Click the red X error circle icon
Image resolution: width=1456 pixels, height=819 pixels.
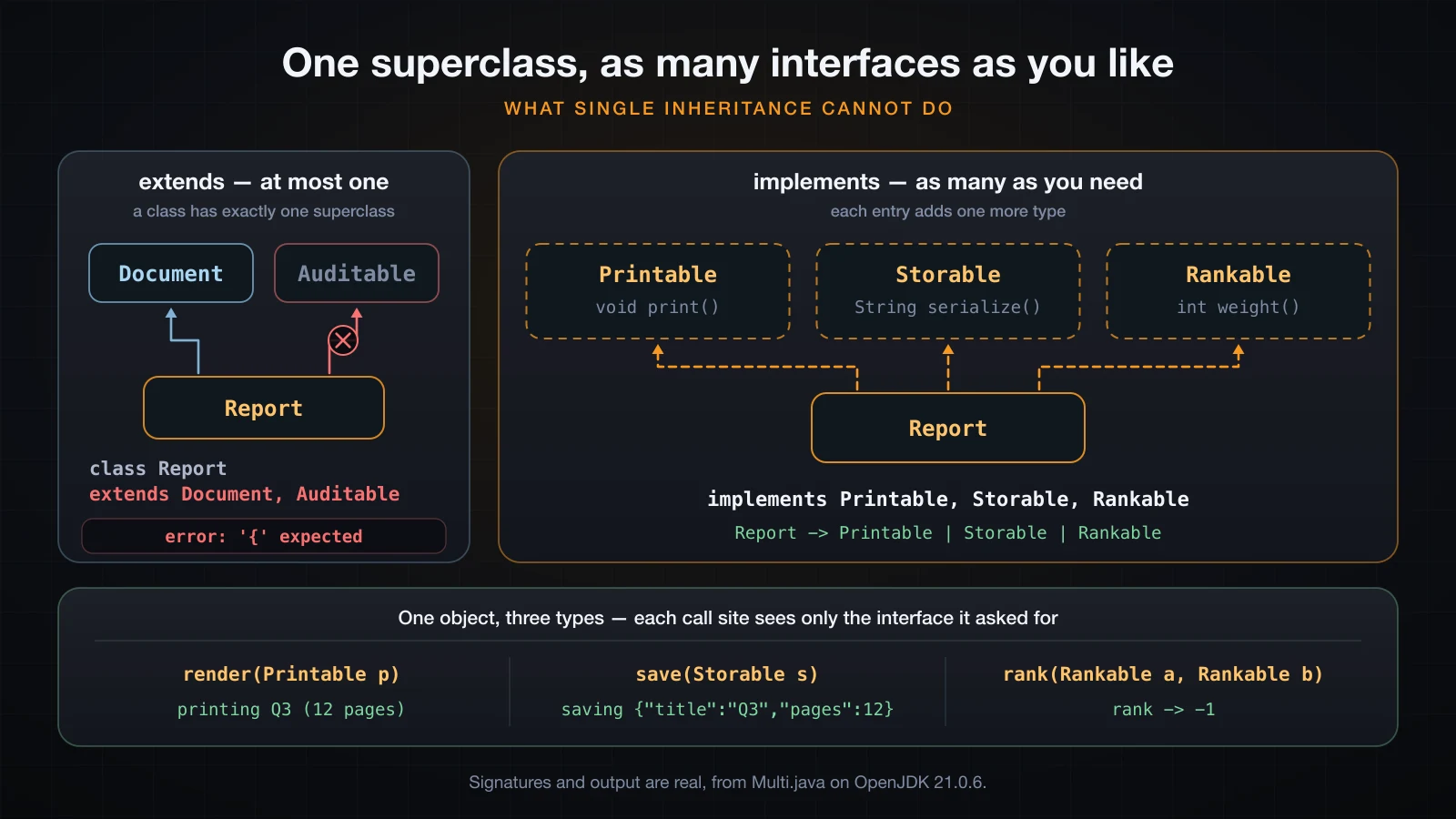(x=343, y=341)
